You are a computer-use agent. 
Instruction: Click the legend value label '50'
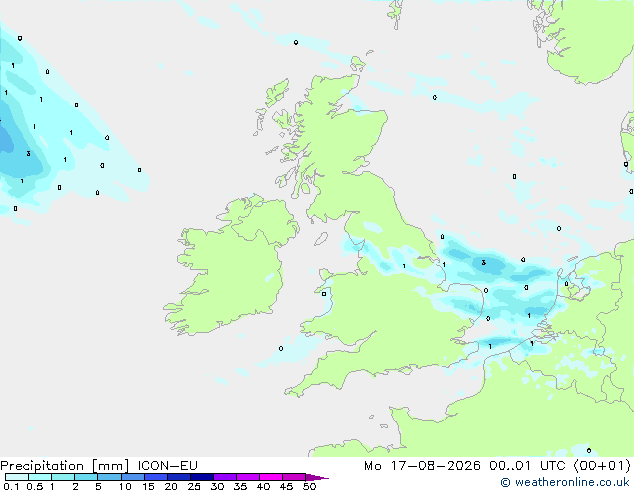pyautogui.click(x=309, y=486)
